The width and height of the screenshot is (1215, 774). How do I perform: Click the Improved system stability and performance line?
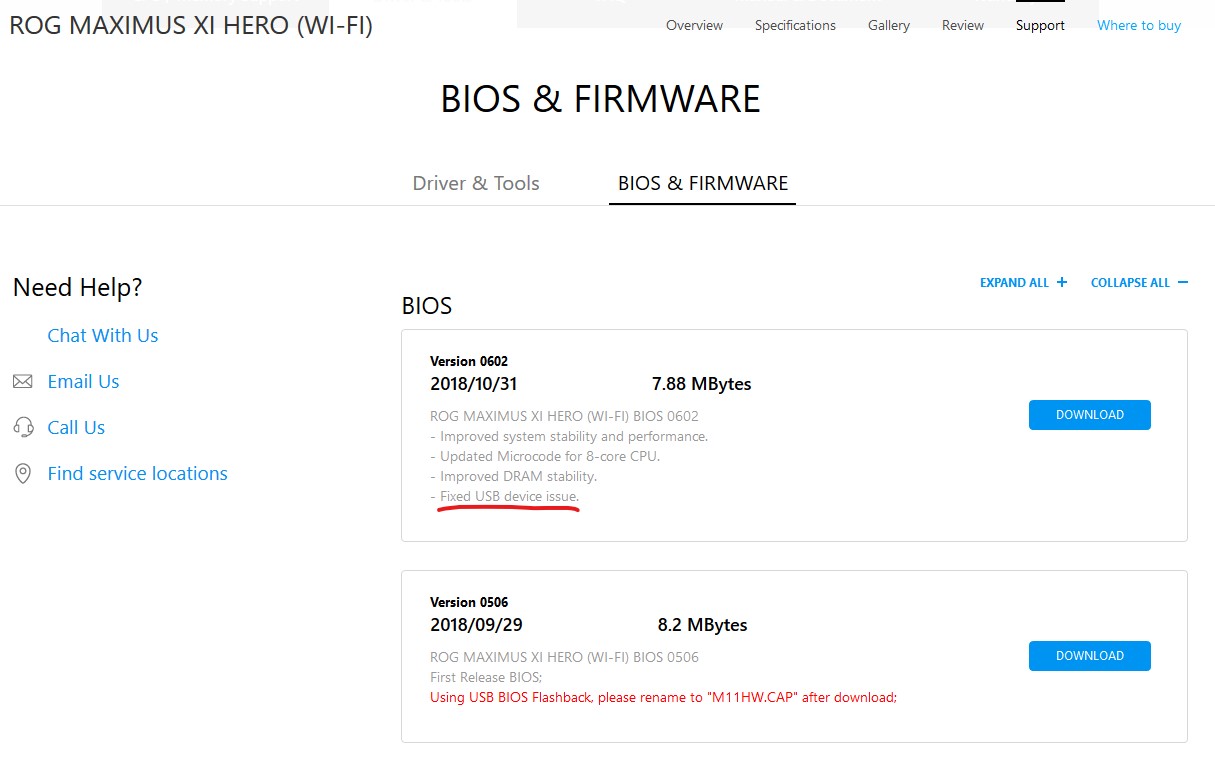[x=569, y=436]
